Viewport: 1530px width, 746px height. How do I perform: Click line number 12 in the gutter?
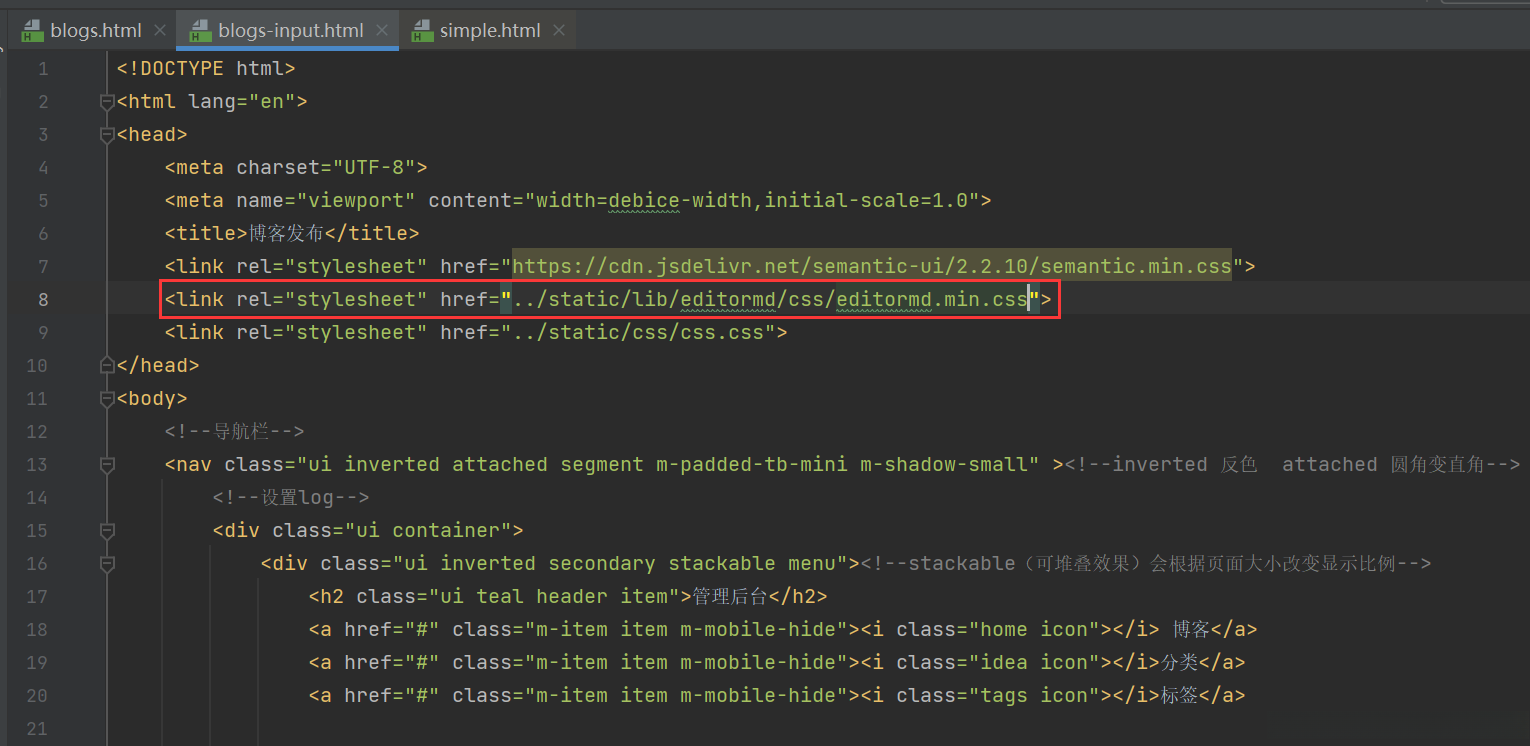(37, 432)
